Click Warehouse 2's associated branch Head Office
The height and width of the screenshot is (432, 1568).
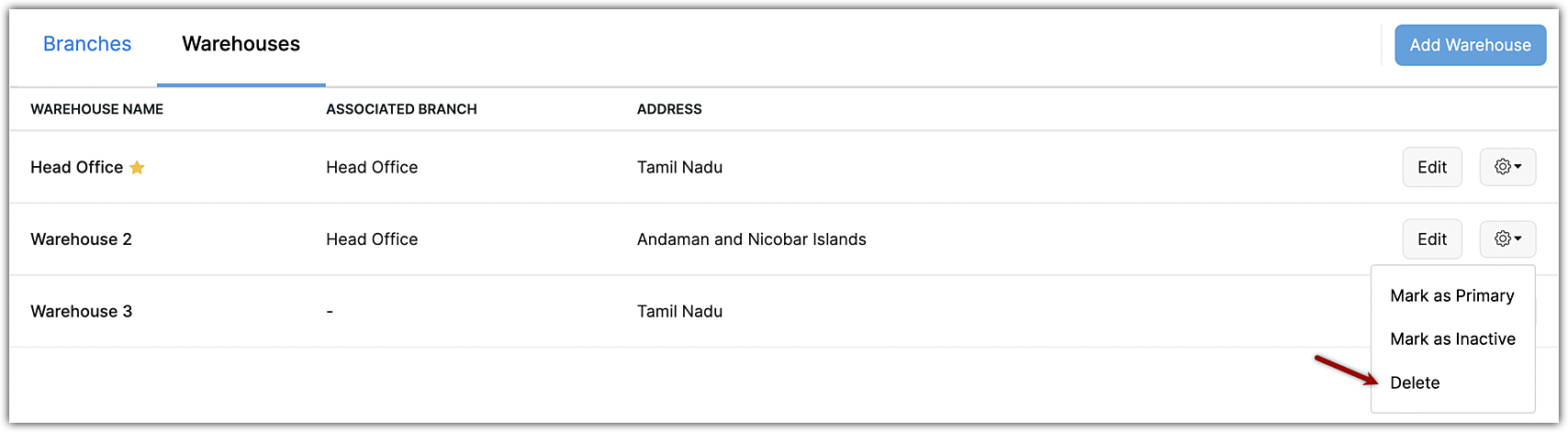pos(372,239)
